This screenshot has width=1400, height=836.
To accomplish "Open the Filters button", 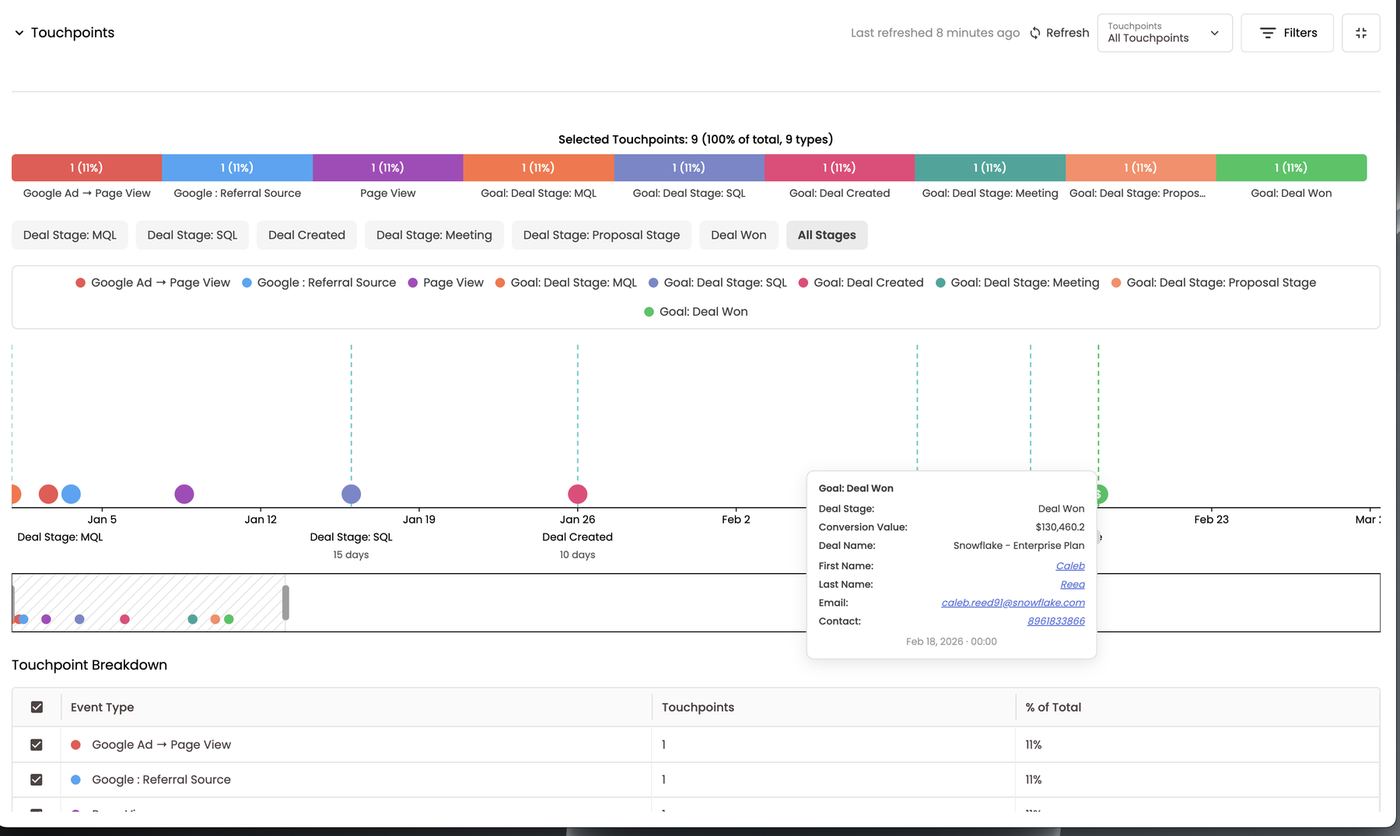I will click(x=1287, y=33).
